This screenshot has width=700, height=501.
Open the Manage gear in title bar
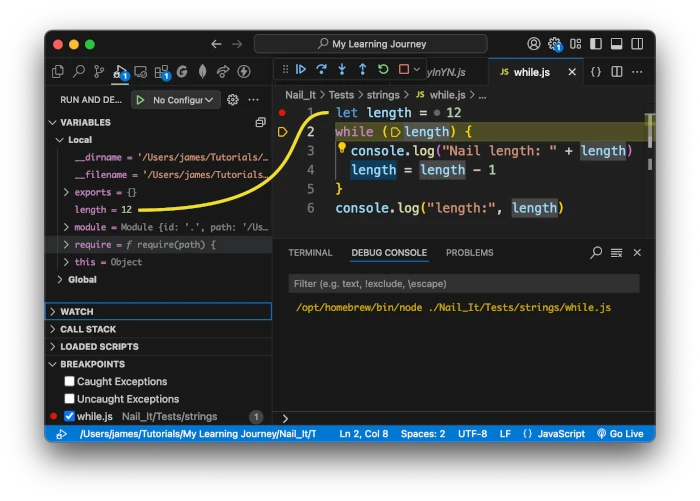point(554,44)
